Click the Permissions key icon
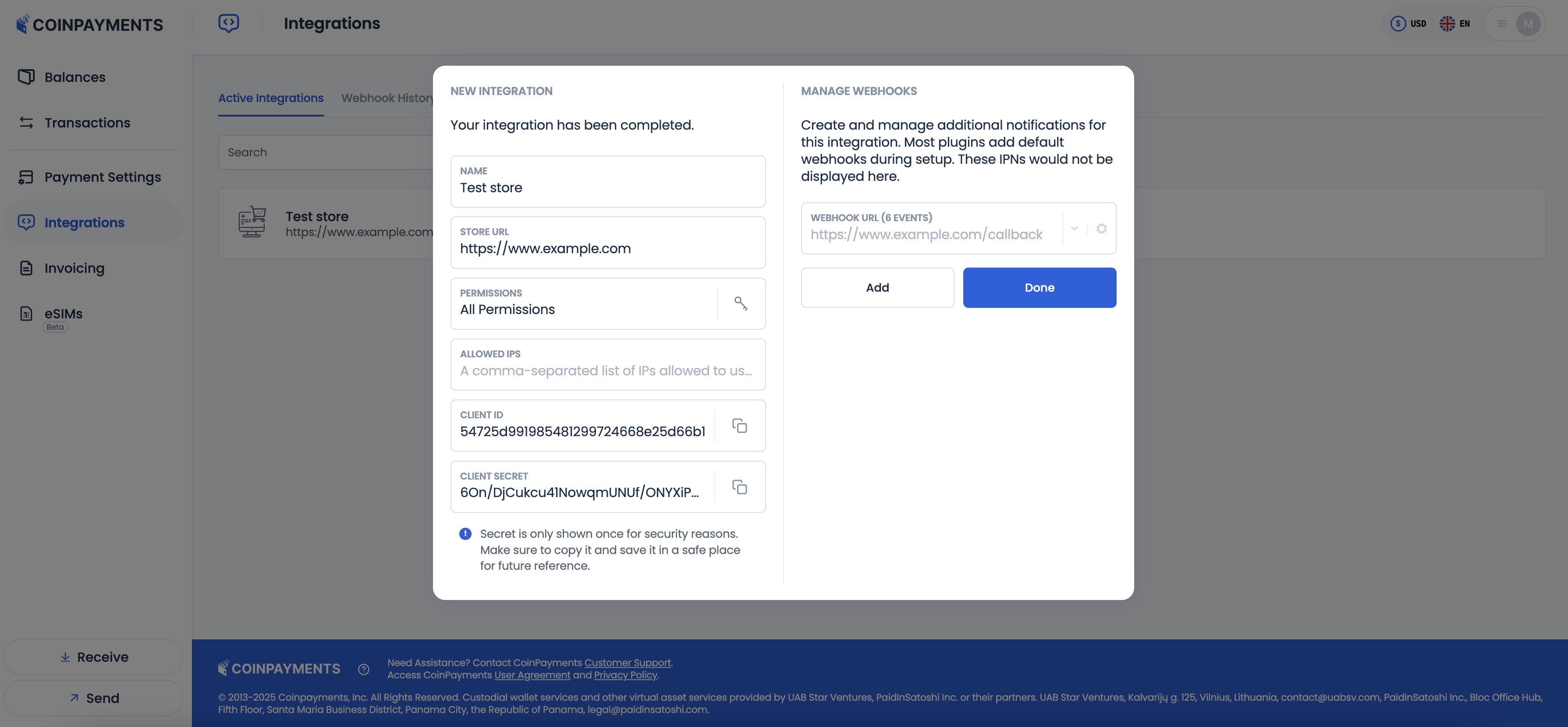The width and height of the screenshot is (1568, 727). (x=741, y=304)
